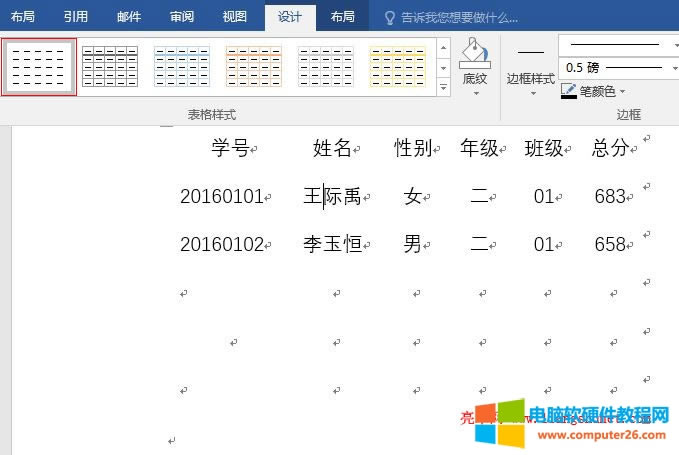Click the cell containing 女
Screen dimensions: 679x455
(x=413, y=196)
